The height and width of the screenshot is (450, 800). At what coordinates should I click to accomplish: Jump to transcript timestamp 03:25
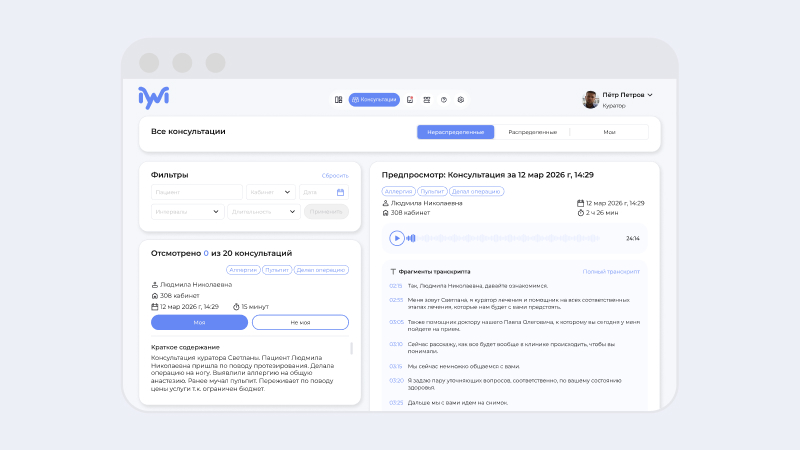coord(396,403)
